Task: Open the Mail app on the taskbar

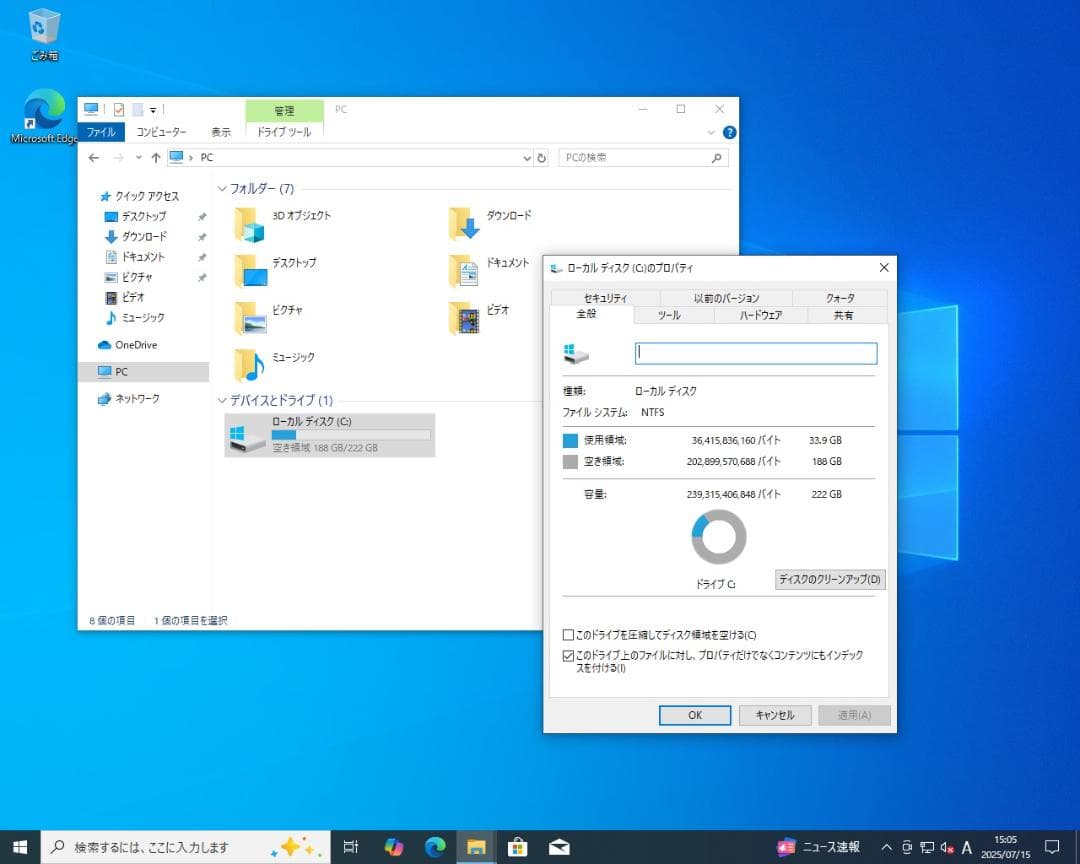Action: tap(558, 846)
